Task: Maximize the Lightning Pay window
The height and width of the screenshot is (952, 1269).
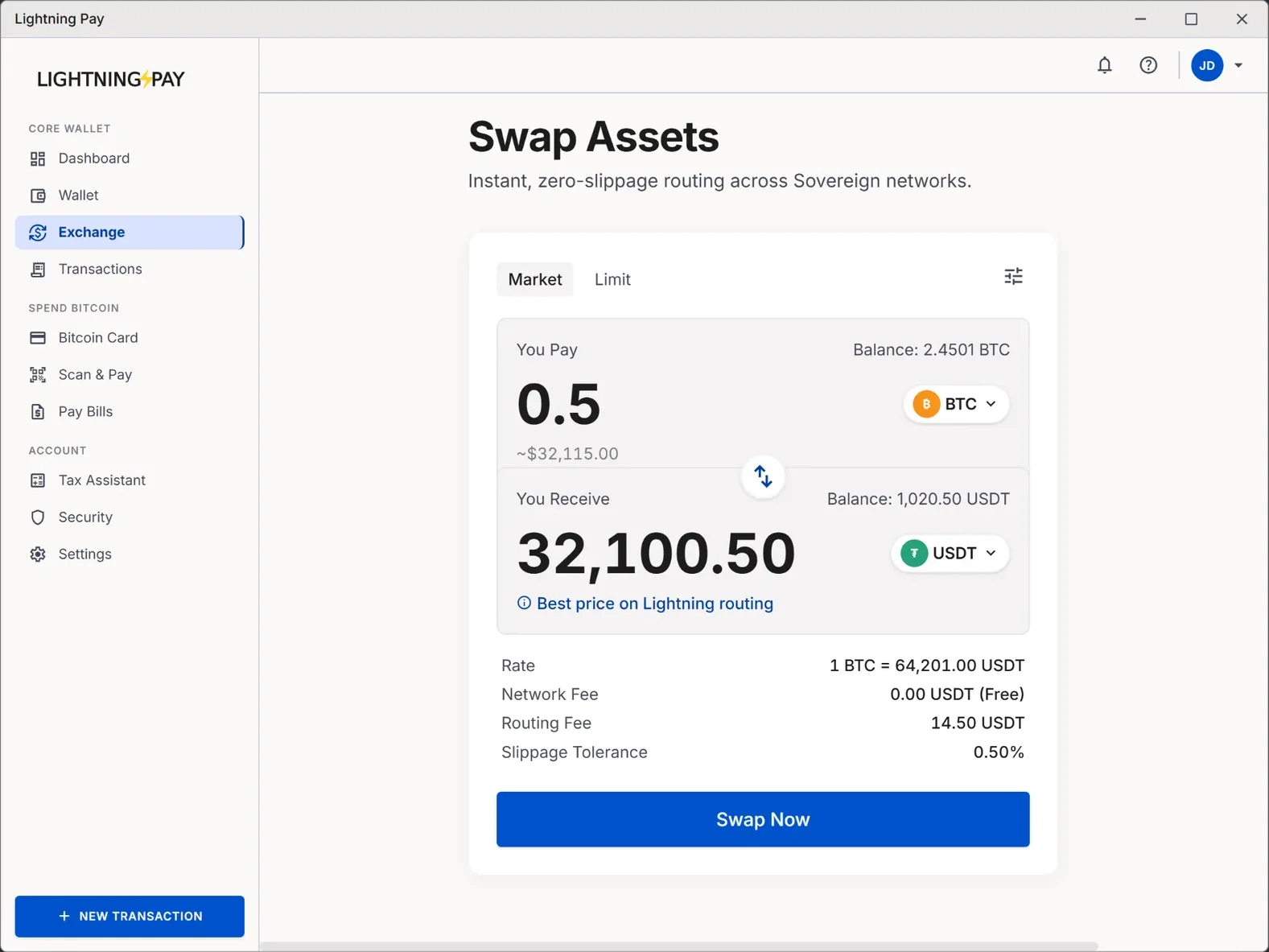Action: (1191, 19)
